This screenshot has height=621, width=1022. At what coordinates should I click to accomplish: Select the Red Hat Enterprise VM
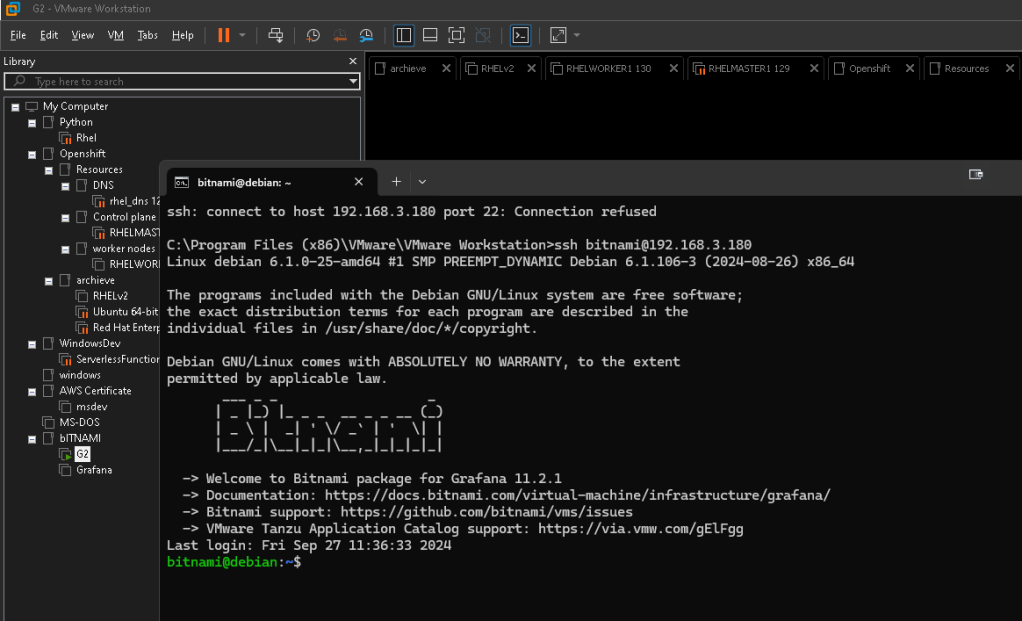pyautogui.click(x=125, y=327)
